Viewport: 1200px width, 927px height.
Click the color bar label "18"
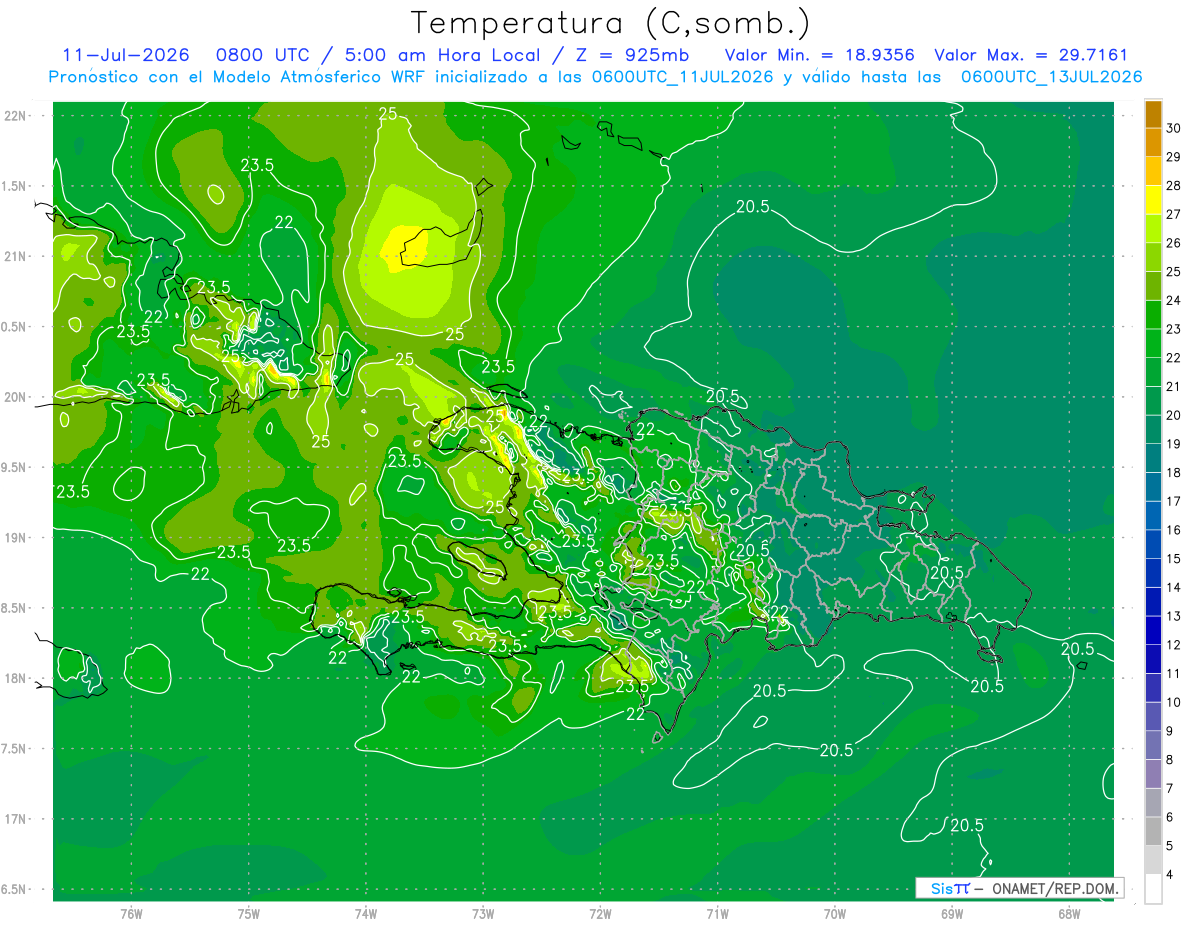(x=1173, y=472)
